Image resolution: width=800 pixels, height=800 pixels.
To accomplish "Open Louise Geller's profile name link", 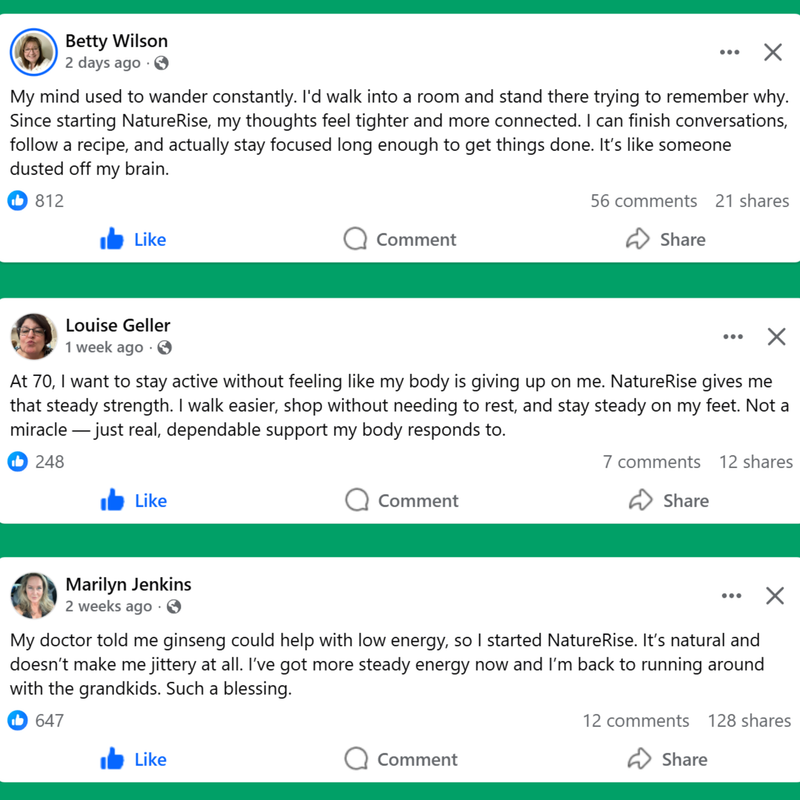I will tap(117, 325).
